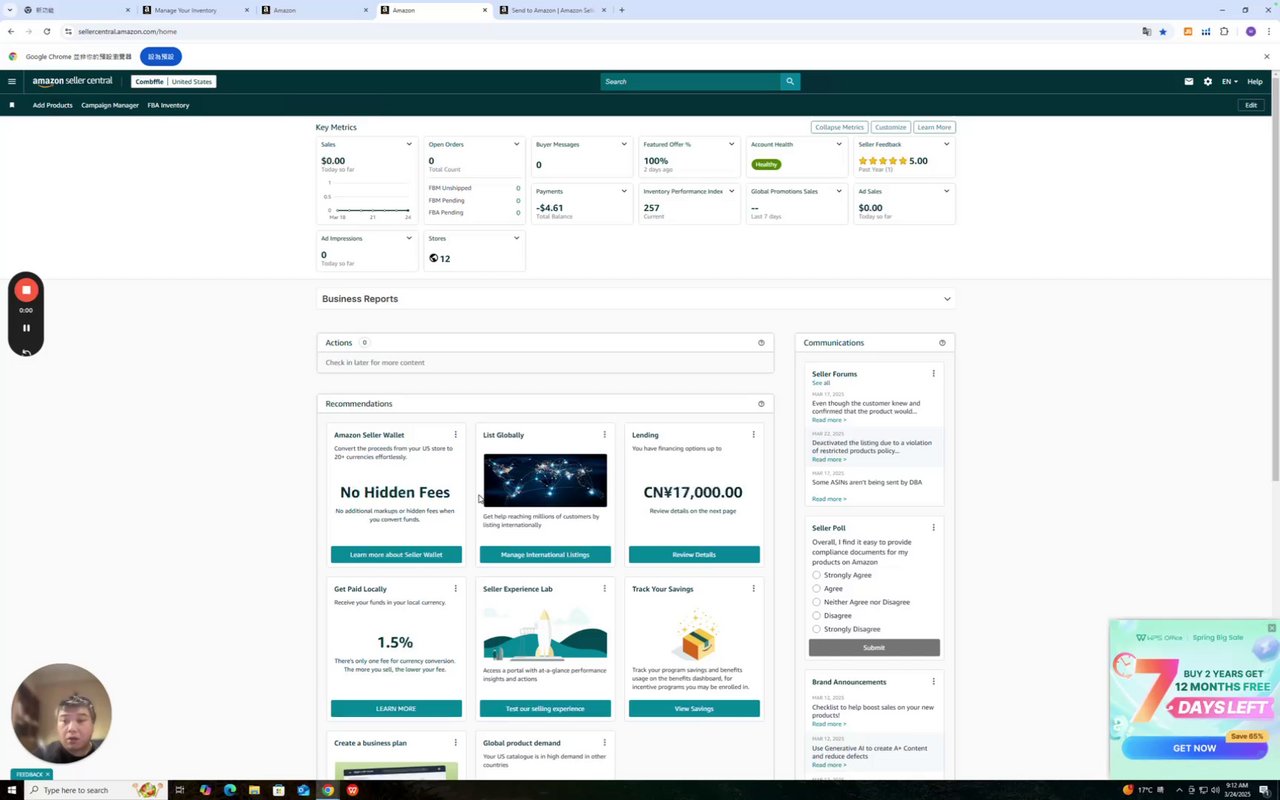This screenshot has height=800, width=1280.
Task: Expand the Payments metric dropdown
Action: (x=624, y=191)
